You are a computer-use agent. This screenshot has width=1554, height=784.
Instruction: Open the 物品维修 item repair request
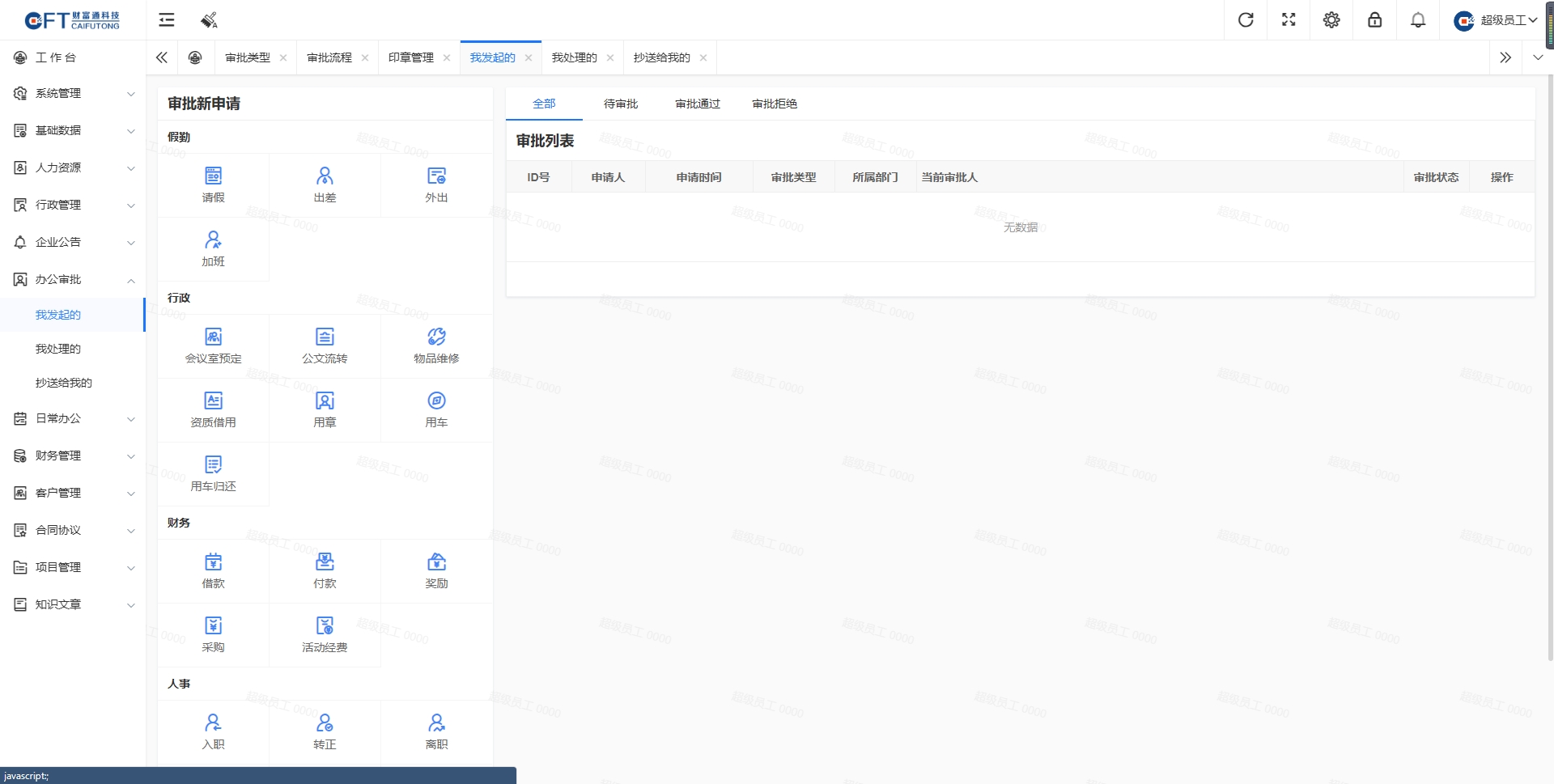point(436,345)
